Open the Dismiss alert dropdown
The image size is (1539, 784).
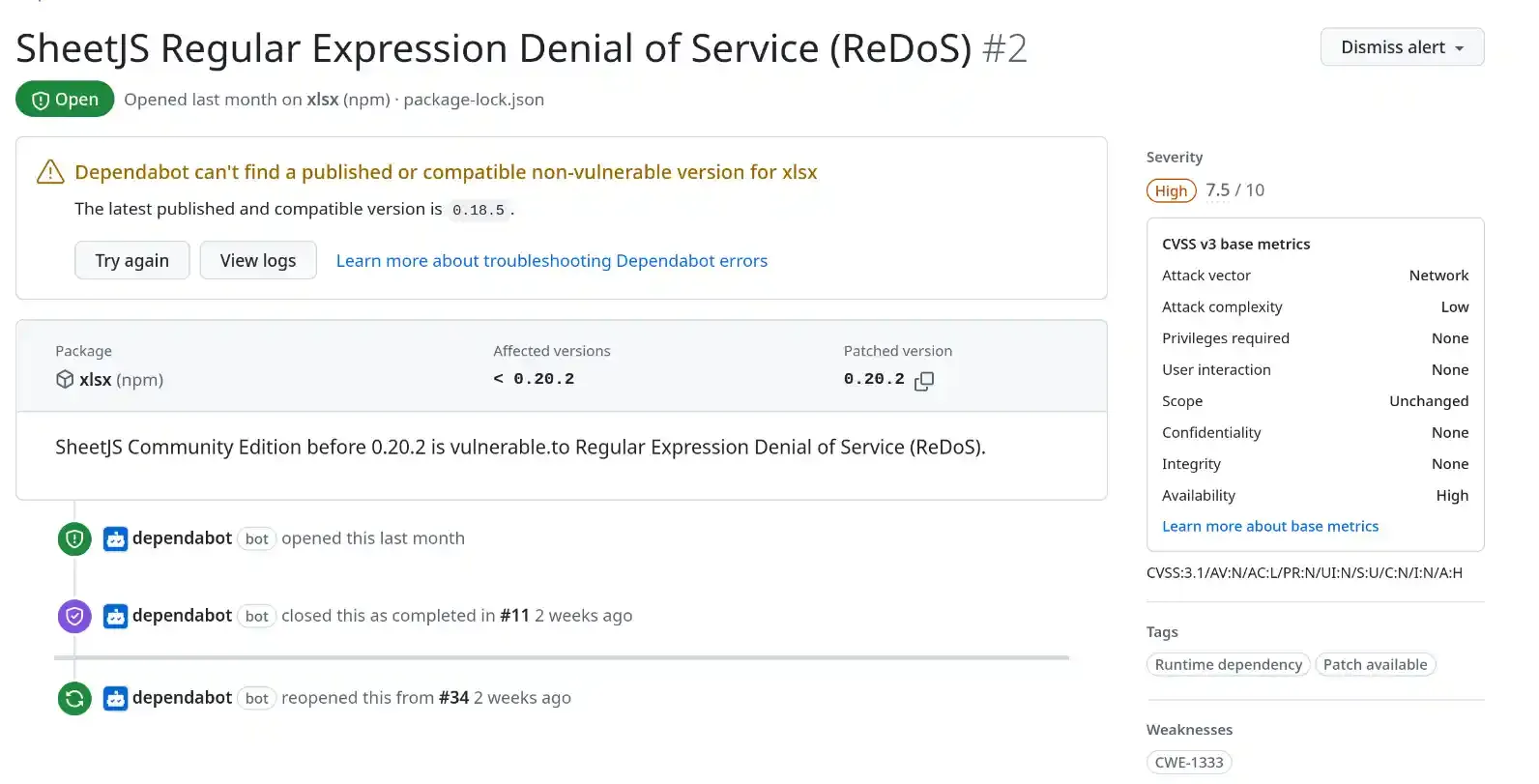[x=1402, y=47]
